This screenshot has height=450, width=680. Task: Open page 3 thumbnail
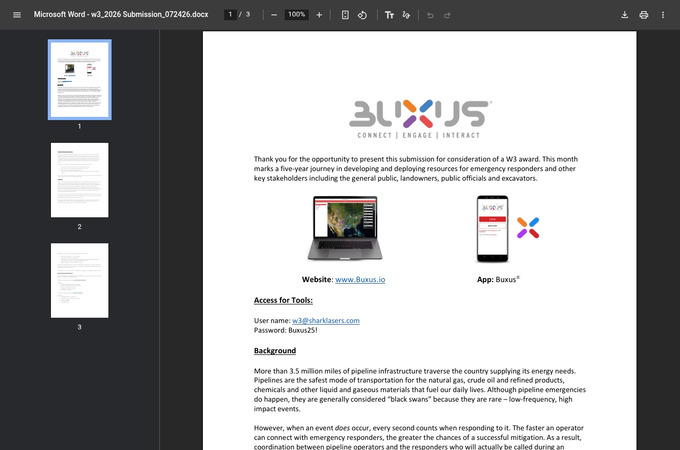pyautogui.click(x=79, y=280)
